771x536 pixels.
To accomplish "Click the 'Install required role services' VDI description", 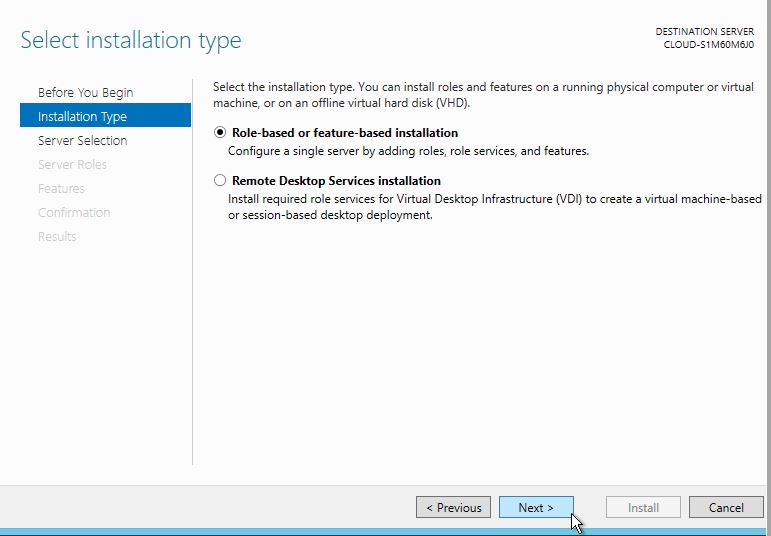I will (495, 207).
